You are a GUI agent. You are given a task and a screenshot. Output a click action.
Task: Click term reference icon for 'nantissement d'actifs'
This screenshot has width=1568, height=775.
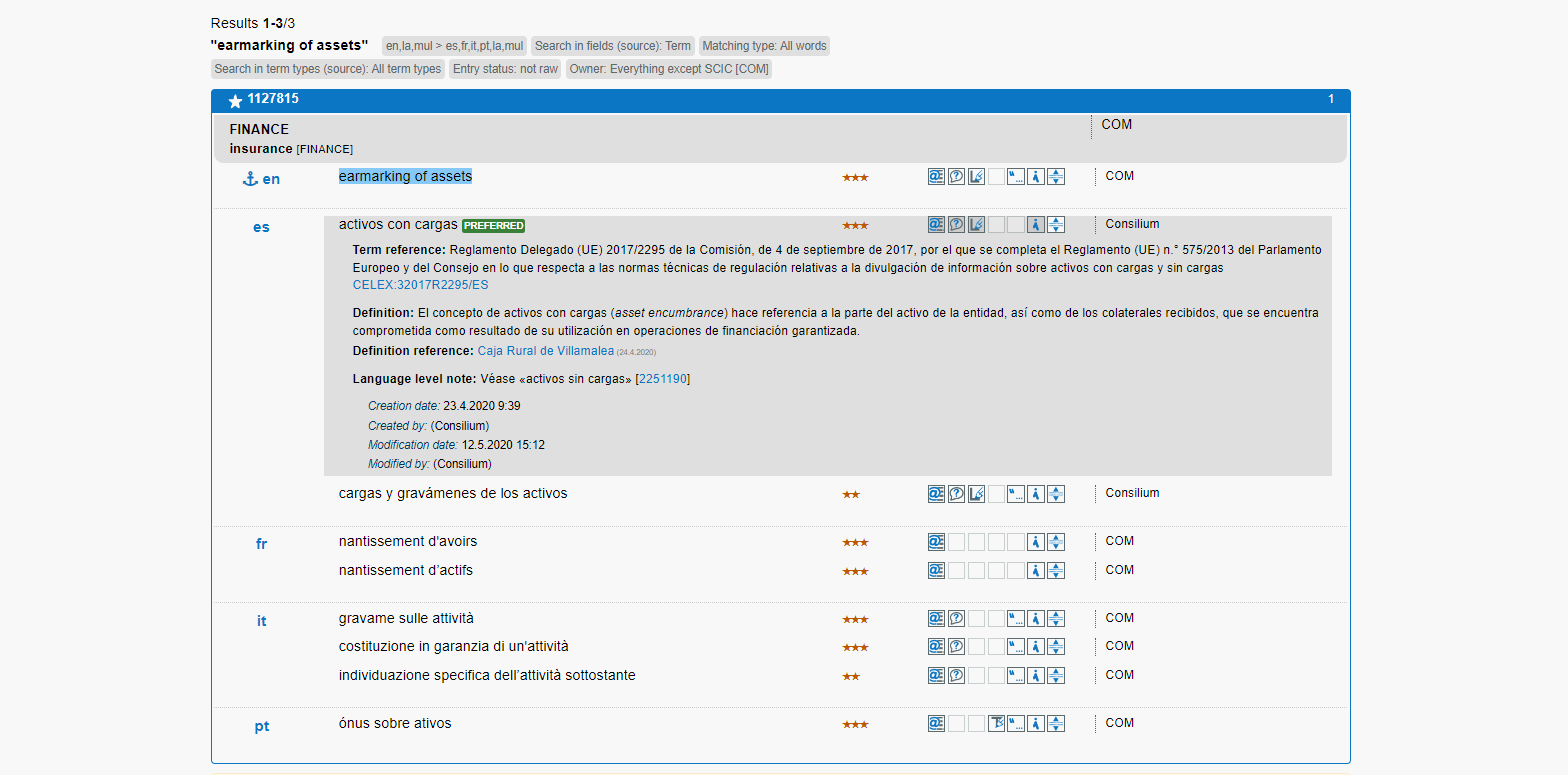coord(936,571)
